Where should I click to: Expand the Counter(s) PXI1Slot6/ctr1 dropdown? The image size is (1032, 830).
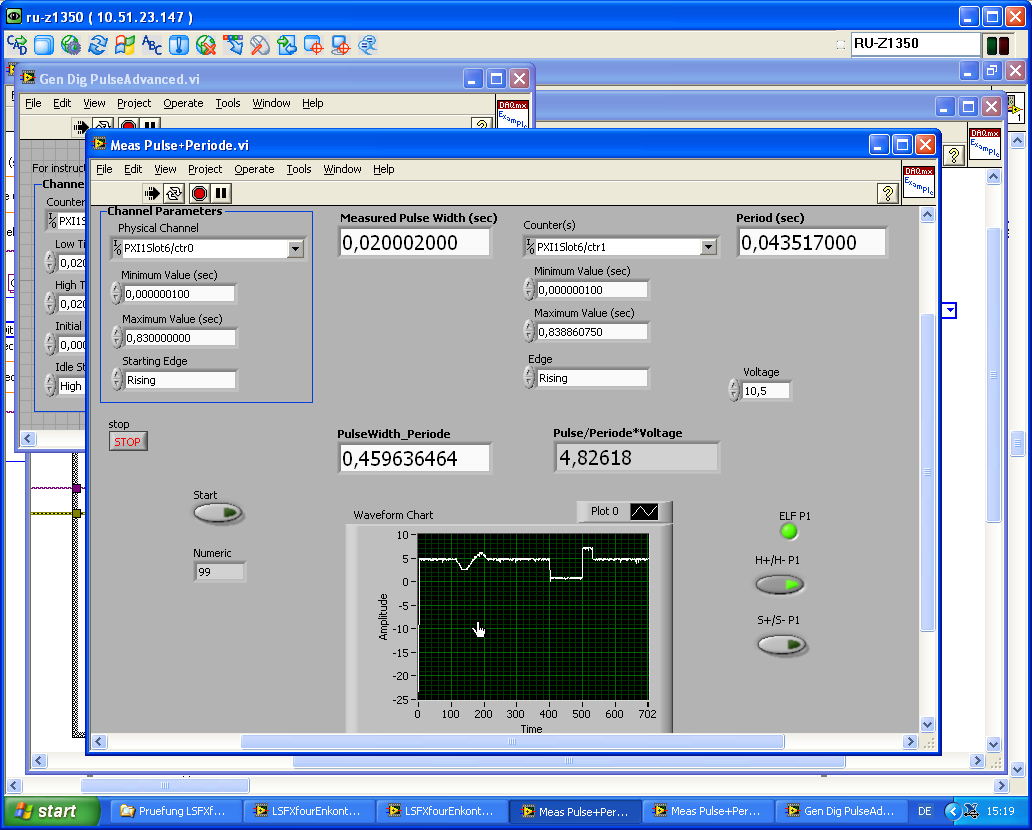pyautogui.click(x=708, y=247)
